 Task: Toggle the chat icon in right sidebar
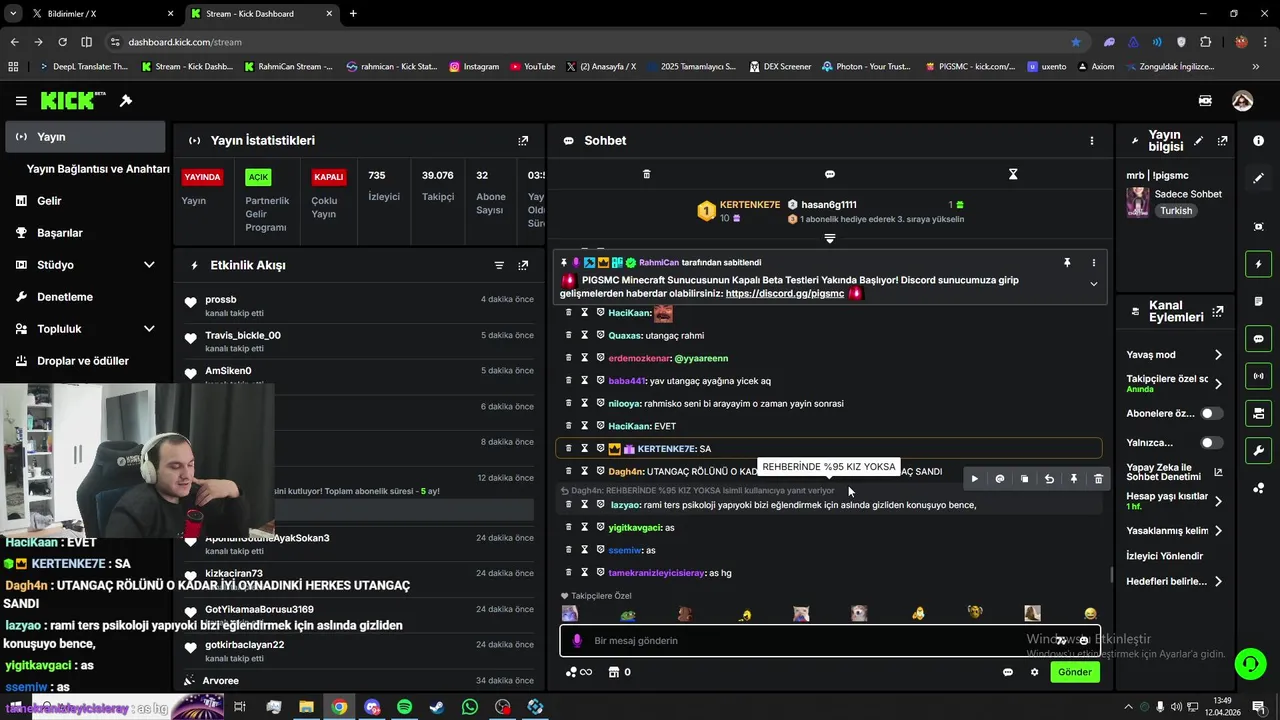(x=1258, y=339)
